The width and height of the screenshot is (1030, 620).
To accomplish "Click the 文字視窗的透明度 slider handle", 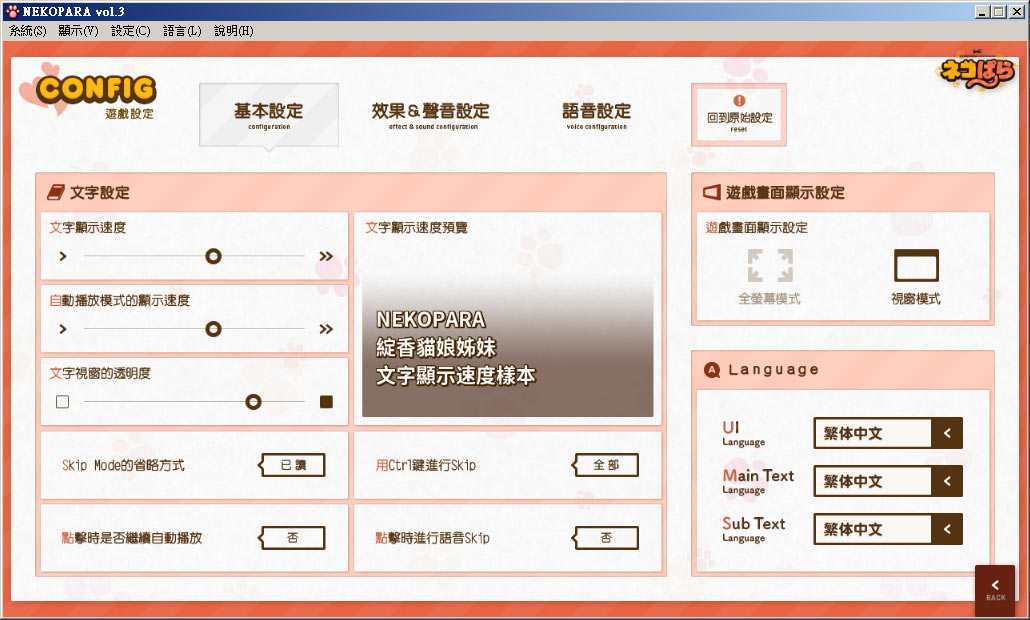I will click(253, 402).
